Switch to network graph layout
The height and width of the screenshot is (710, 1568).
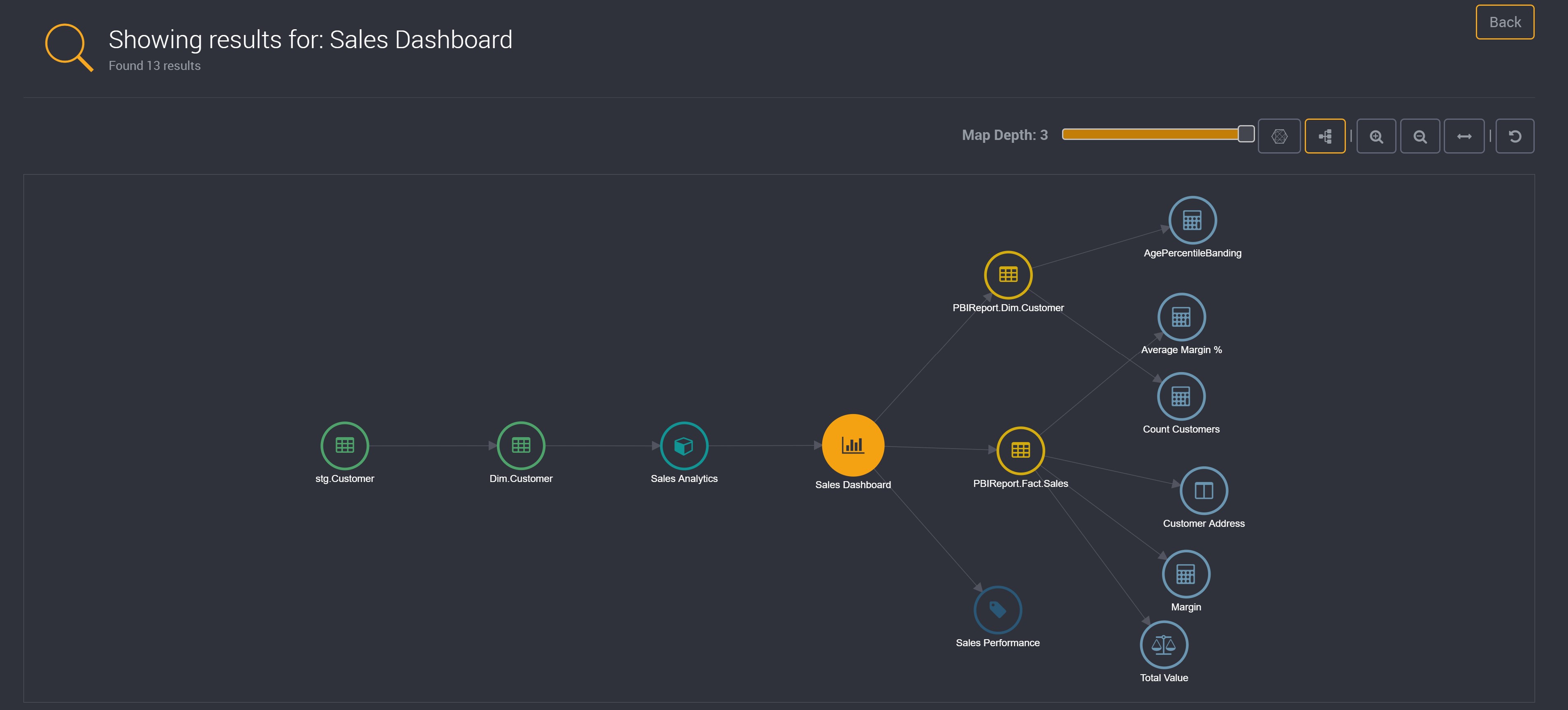point(1279,136)
